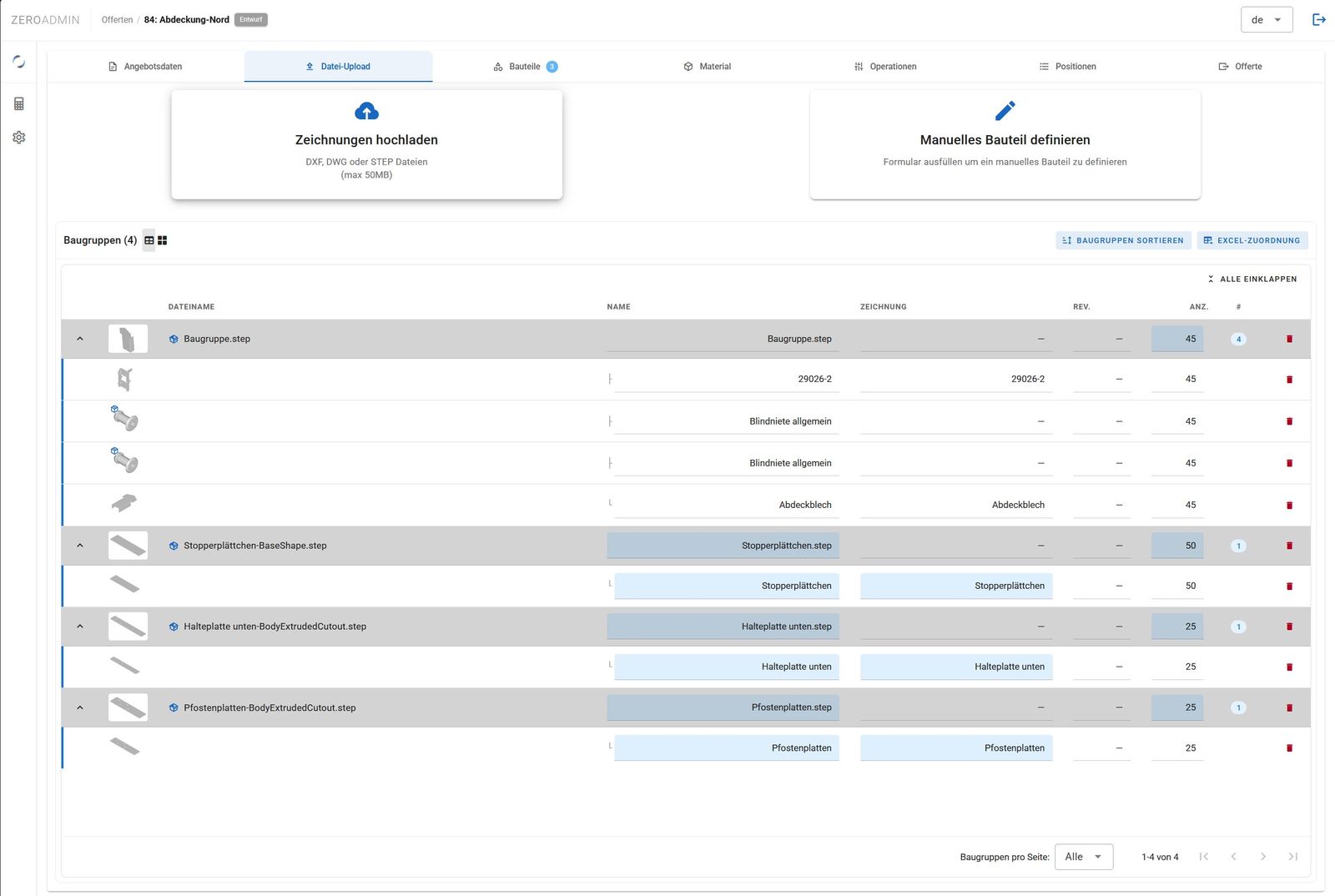Collapse the Baugruppe.step assembly
1335x896 pixels.
point(80,339)
